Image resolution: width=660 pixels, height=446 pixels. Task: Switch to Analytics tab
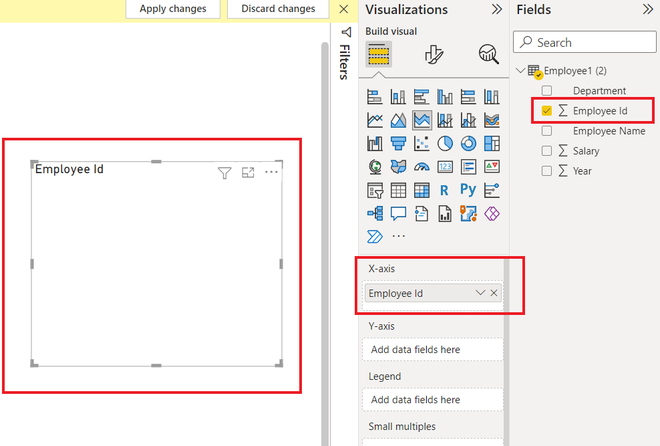pyautogui.click(x=488, y=54)
